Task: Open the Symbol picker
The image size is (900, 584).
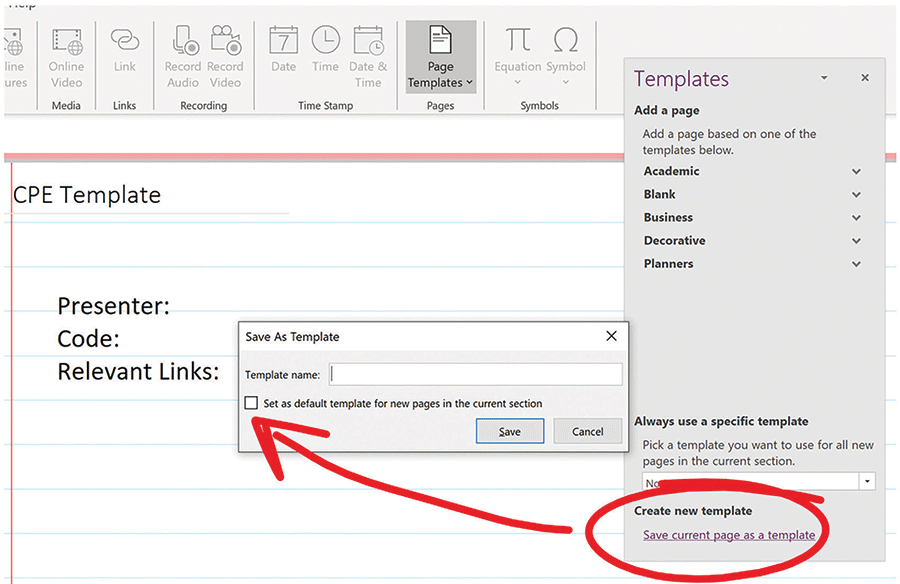Action: [566, 52]
